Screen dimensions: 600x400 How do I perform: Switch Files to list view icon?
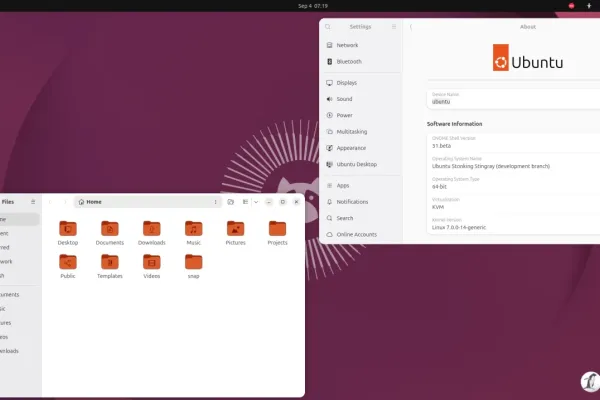pos(245,202)
